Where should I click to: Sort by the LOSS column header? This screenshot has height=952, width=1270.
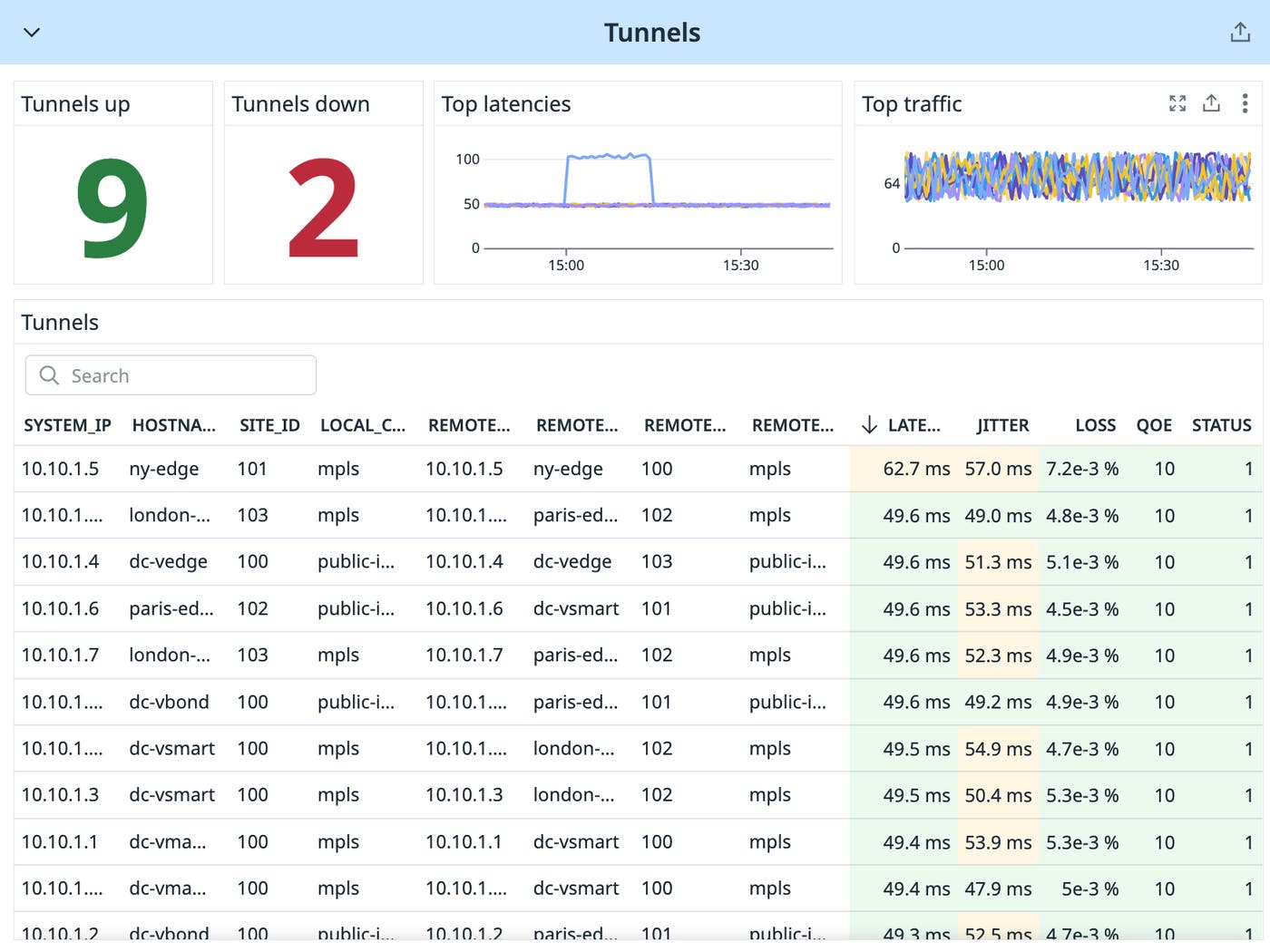click(1095, 425)
